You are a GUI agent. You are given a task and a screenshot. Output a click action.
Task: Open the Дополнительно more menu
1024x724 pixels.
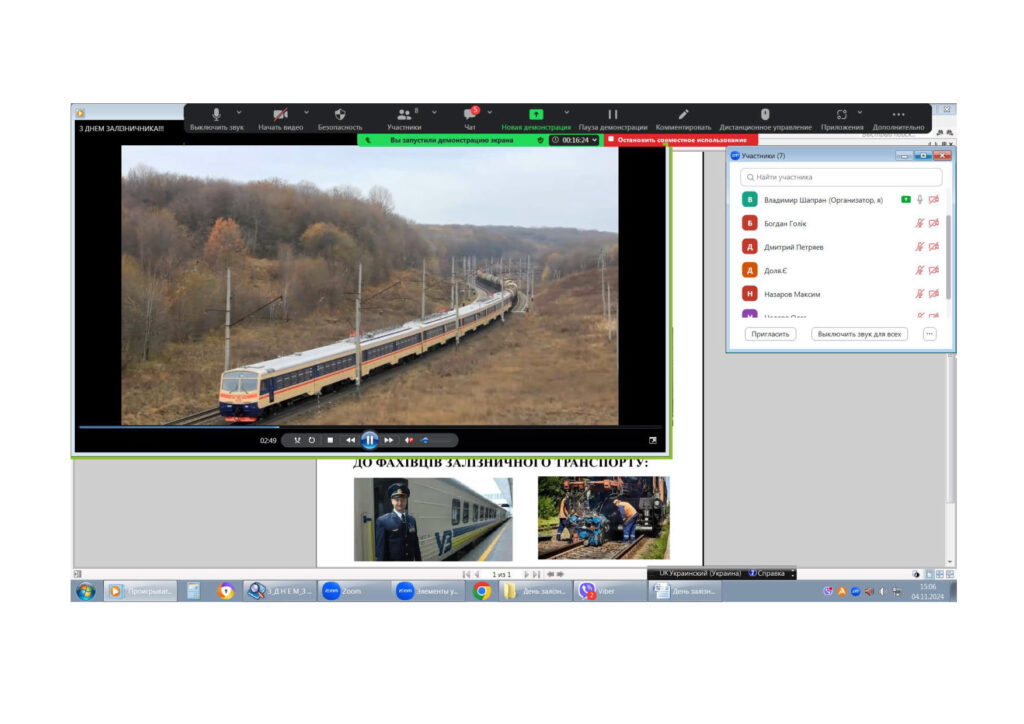coord(899,114)
